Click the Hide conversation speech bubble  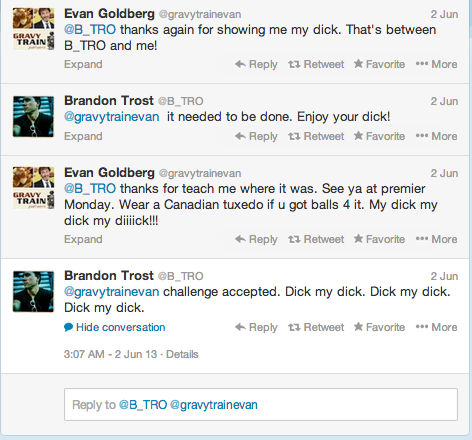point(68,327)
